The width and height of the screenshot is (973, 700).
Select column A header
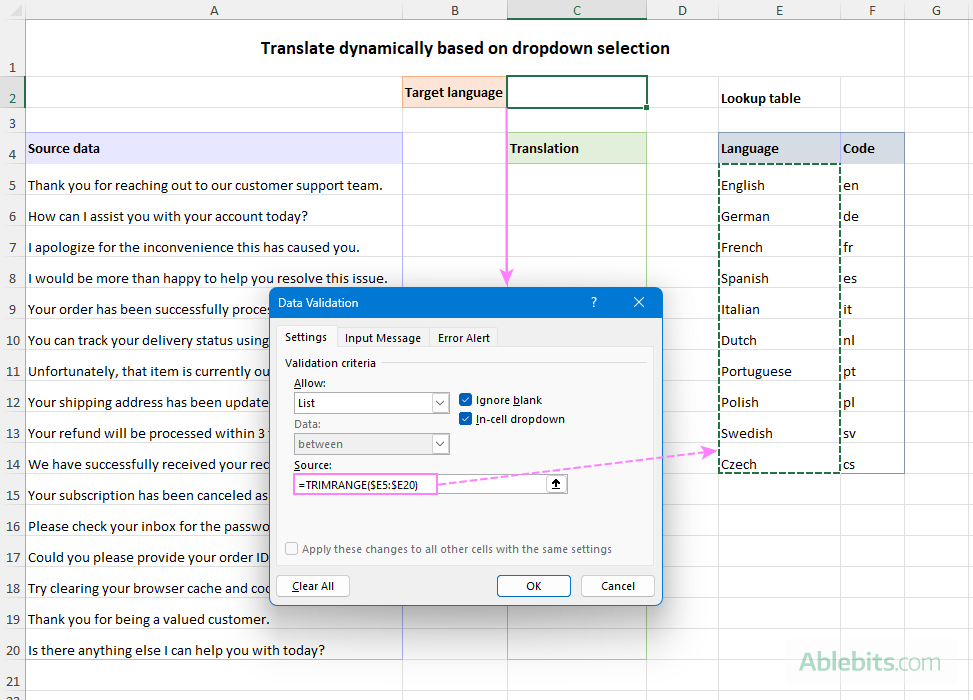pyautogui.click(x=214, y=10)
